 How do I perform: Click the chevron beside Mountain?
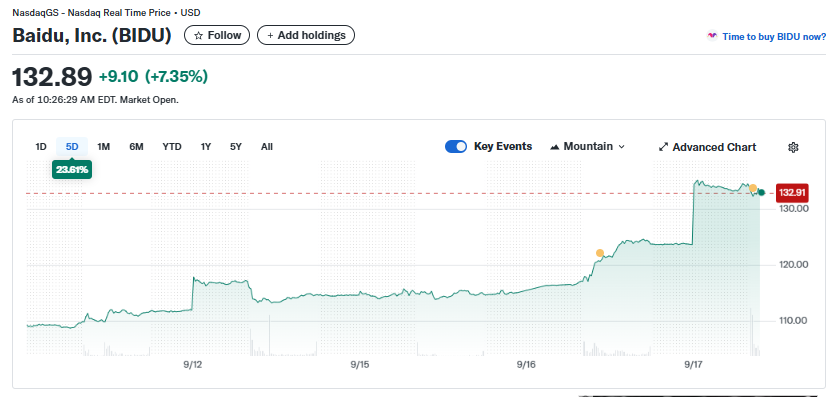pyautogui.click(x=621, y=147)
